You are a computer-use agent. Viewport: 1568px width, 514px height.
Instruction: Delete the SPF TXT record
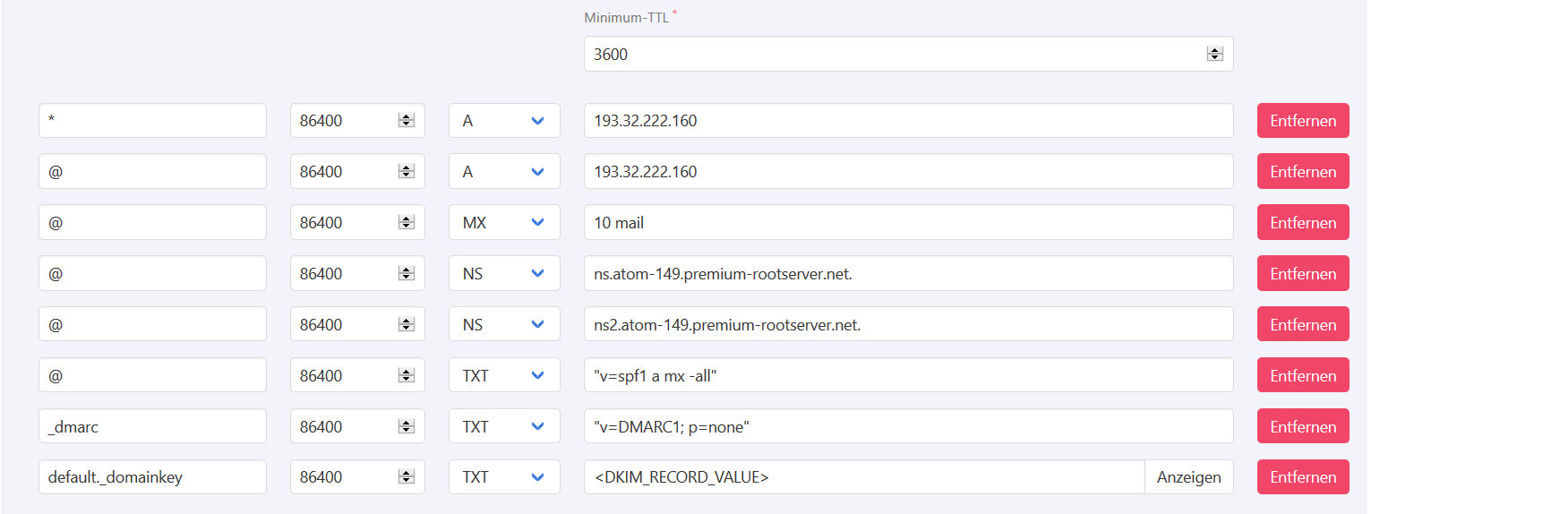pyautogui.click(x=1302, y=376)
